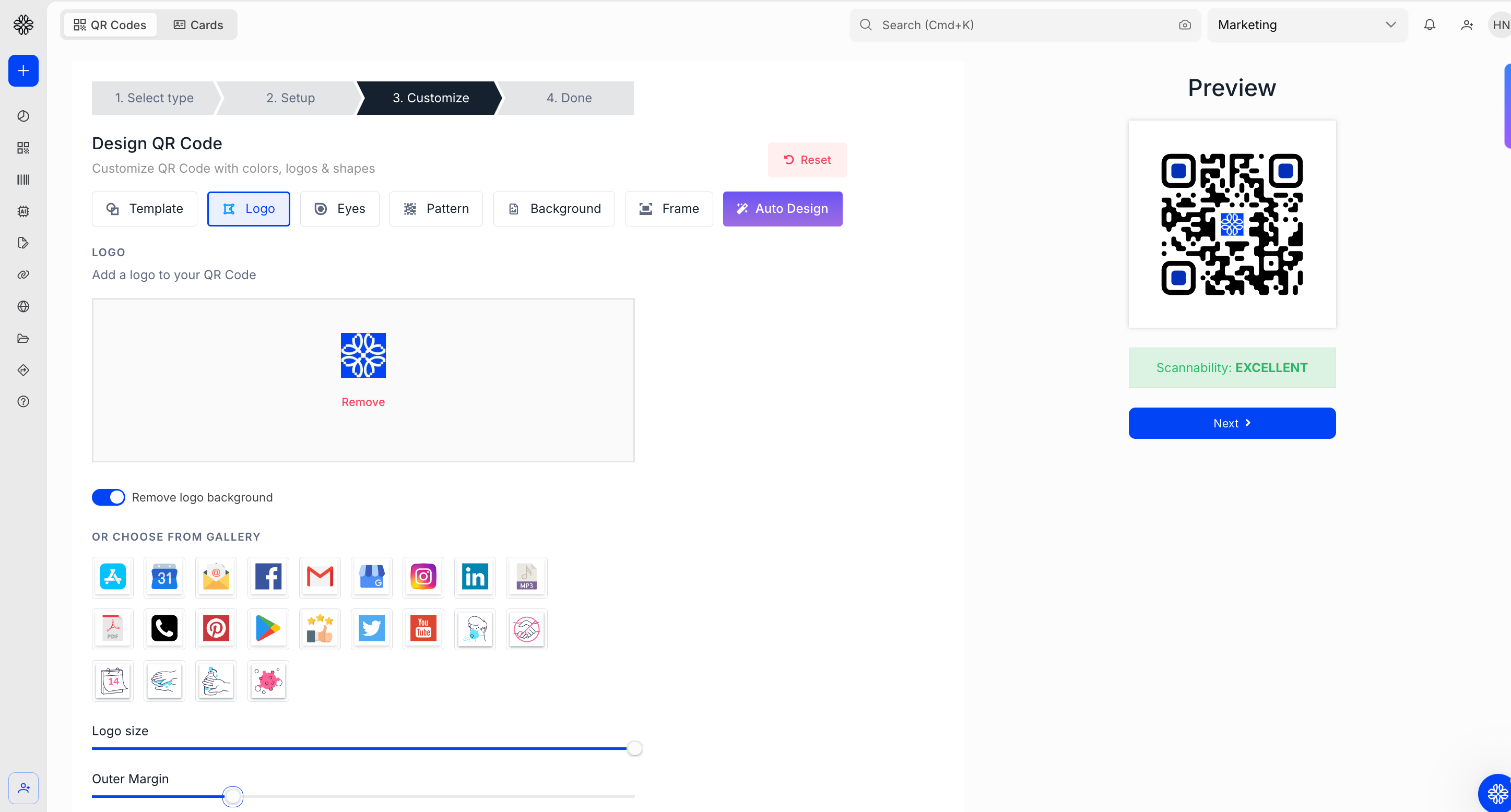The image size is (1511, 812).
Task: Go back to step 2. Setup
Action: [290, 98]
